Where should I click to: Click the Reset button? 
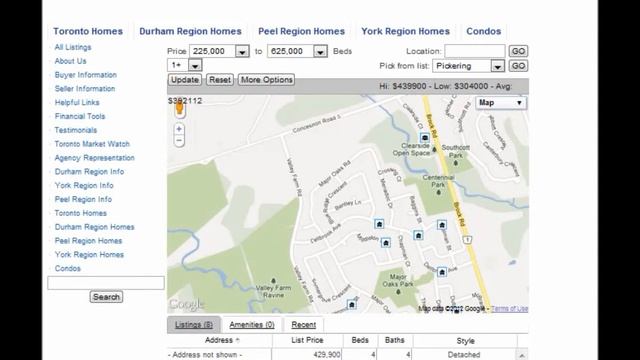pos(220,80)
